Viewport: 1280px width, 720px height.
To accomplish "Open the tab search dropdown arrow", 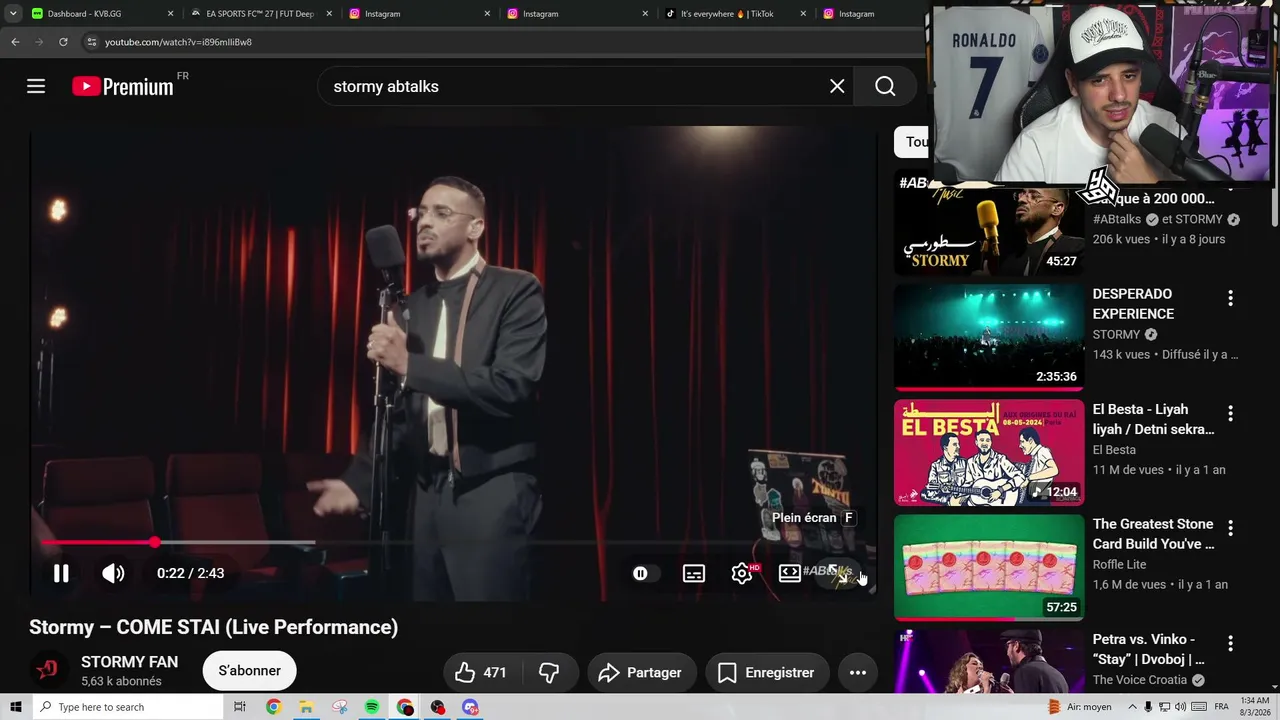I will [13, 14].
